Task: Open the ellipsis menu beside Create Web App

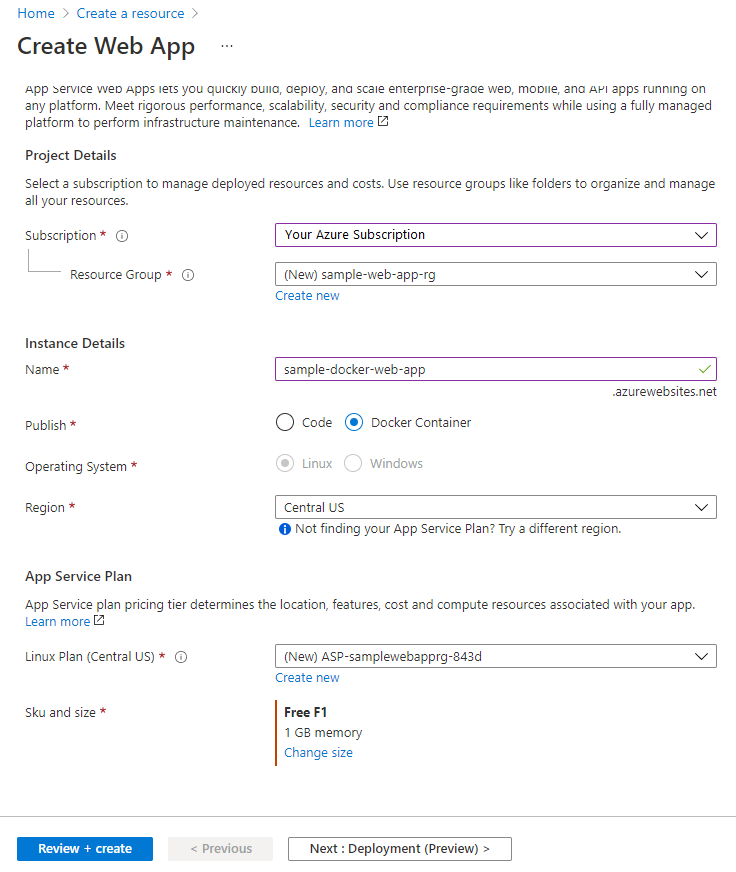Action: [x=226, y=46]
